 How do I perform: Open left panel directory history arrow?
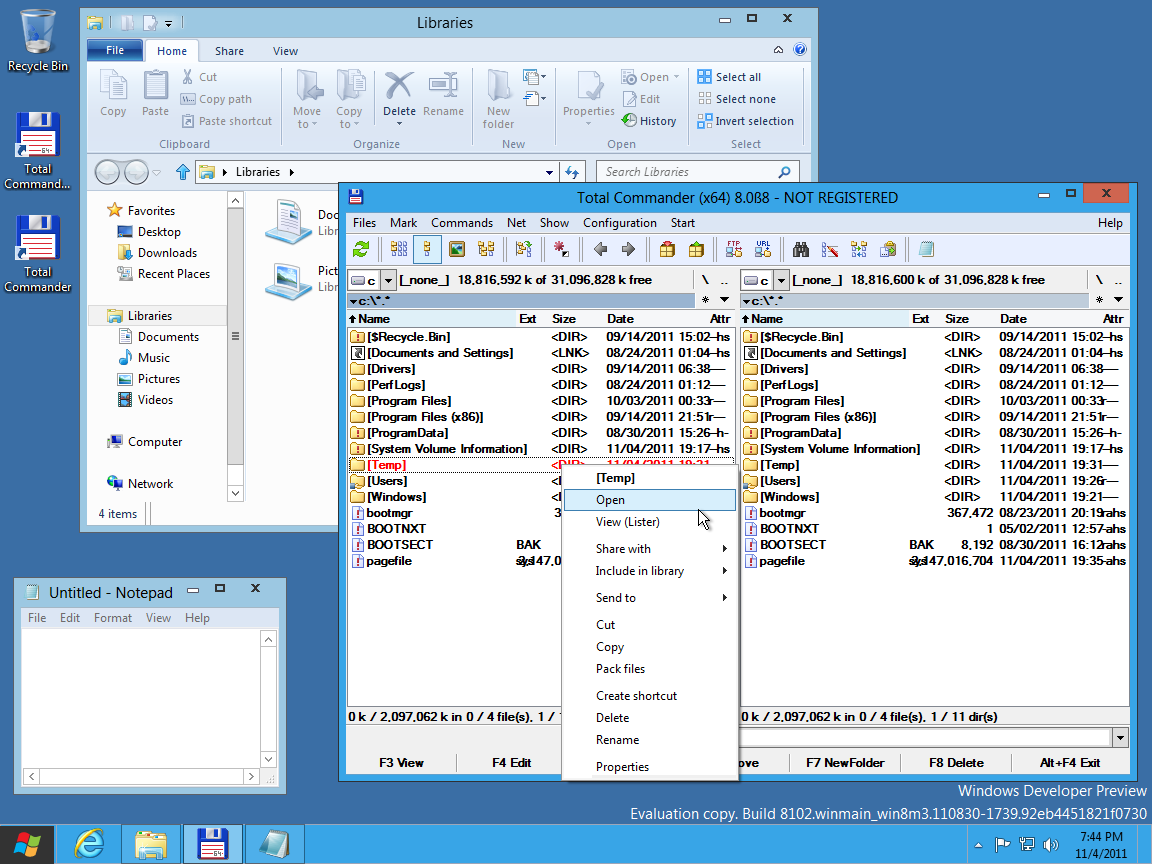[x=724, y=300]
